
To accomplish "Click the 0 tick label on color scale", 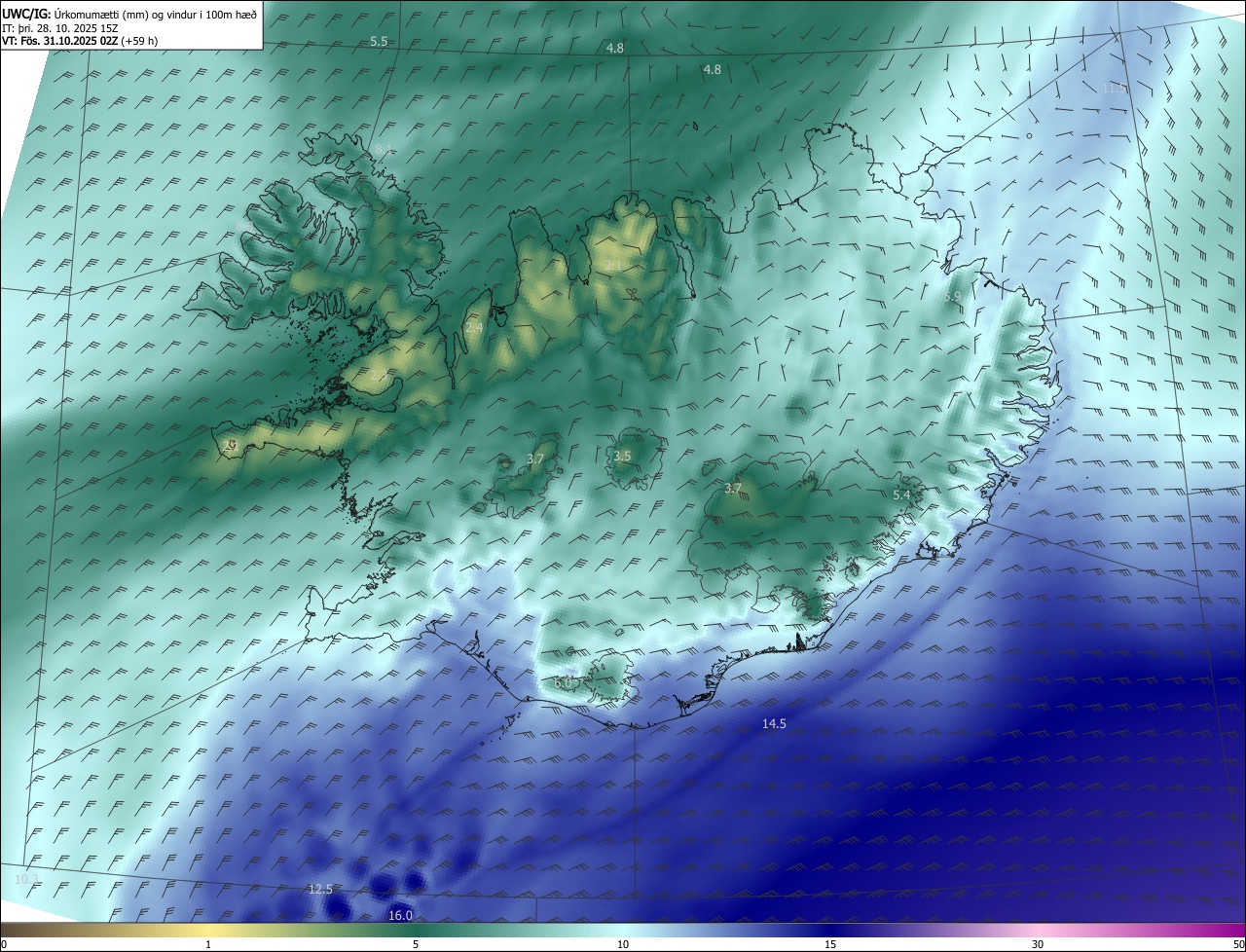I will coord(4,944).
